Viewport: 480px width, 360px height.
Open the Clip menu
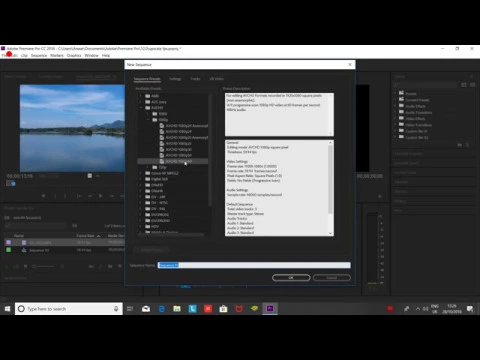pyautogui.click(x=24, y=55)
